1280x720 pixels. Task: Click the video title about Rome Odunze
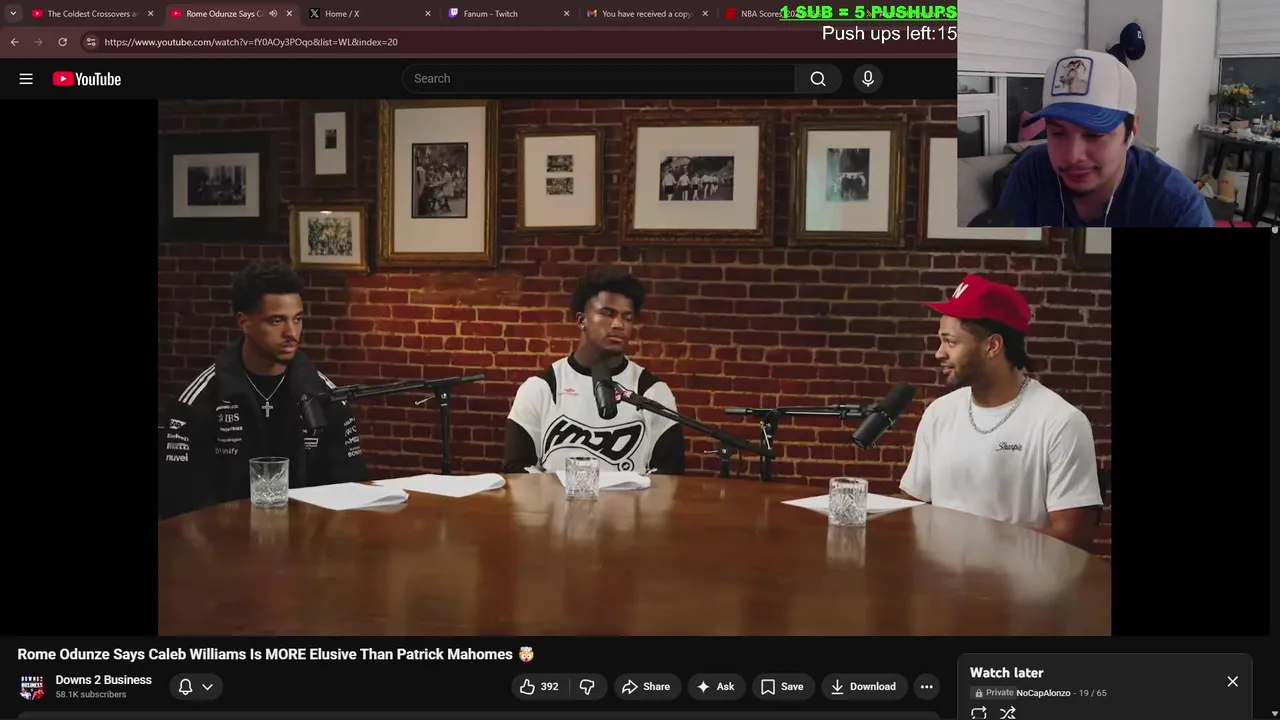pos(275,654)
